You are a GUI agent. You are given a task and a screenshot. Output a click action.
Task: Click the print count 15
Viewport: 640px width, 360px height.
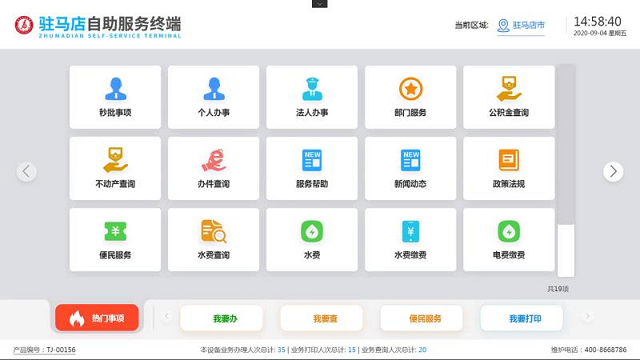point(352,350)
